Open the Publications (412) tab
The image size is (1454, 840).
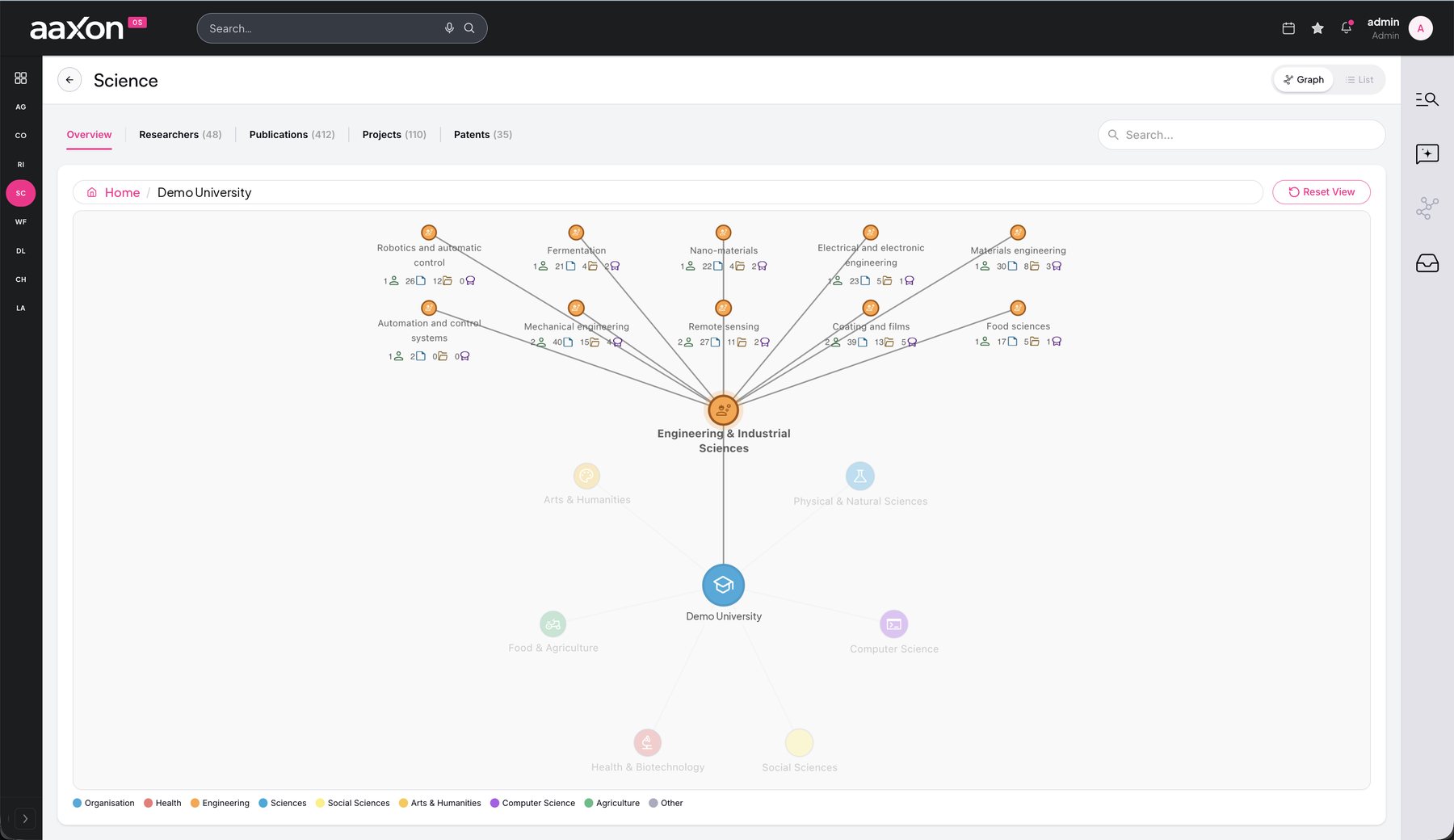(x=292, y=135)
